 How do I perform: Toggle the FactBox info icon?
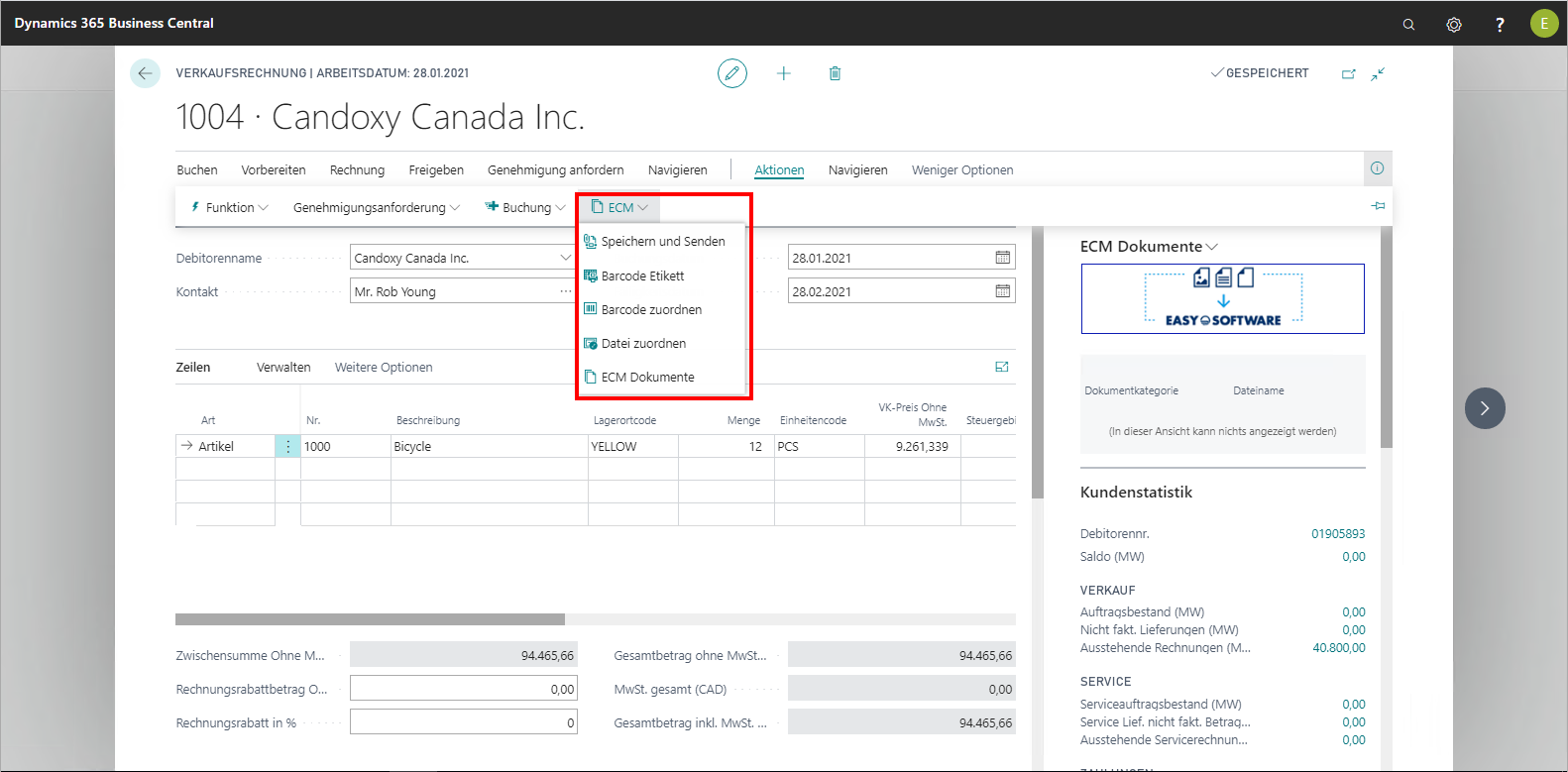point(1377,168)
